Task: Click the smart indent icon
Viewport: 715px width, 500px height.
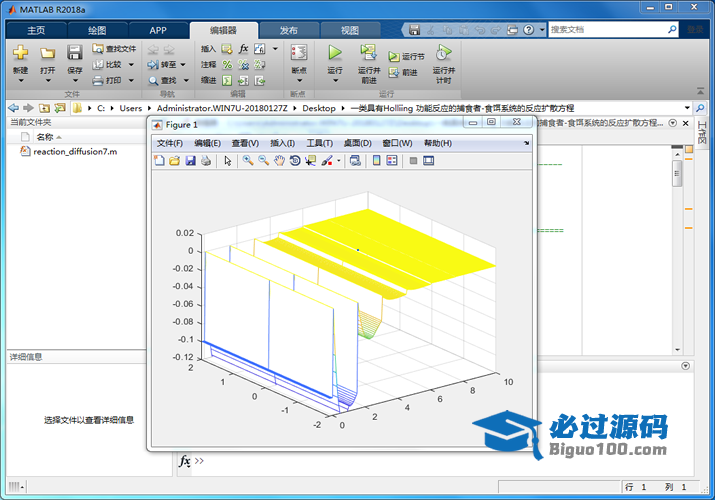Action: 227,81
